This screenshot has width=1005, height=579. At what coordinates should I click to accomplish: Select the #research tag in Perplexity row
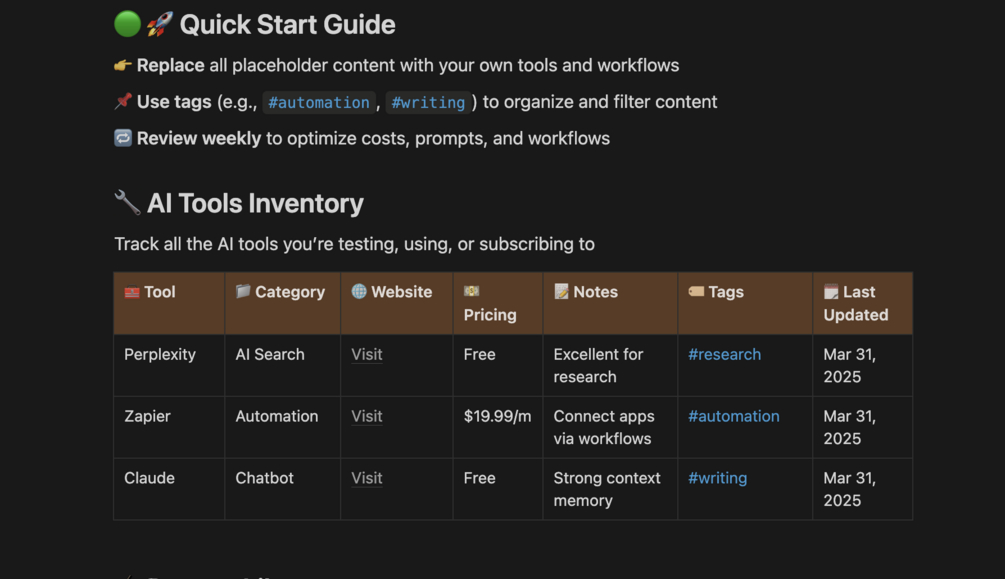point(724,354)
